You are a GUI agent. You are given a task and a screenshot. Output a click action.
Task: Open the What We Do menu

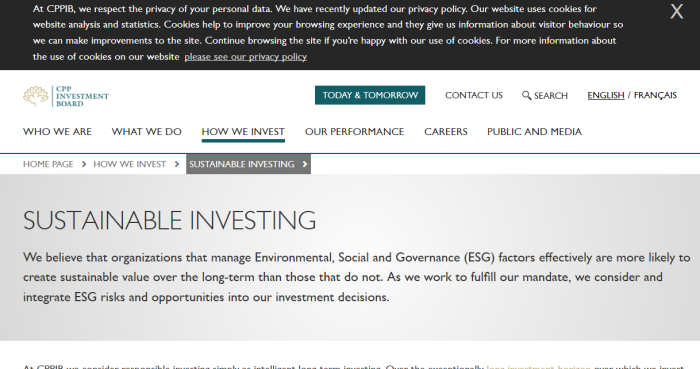146,132
